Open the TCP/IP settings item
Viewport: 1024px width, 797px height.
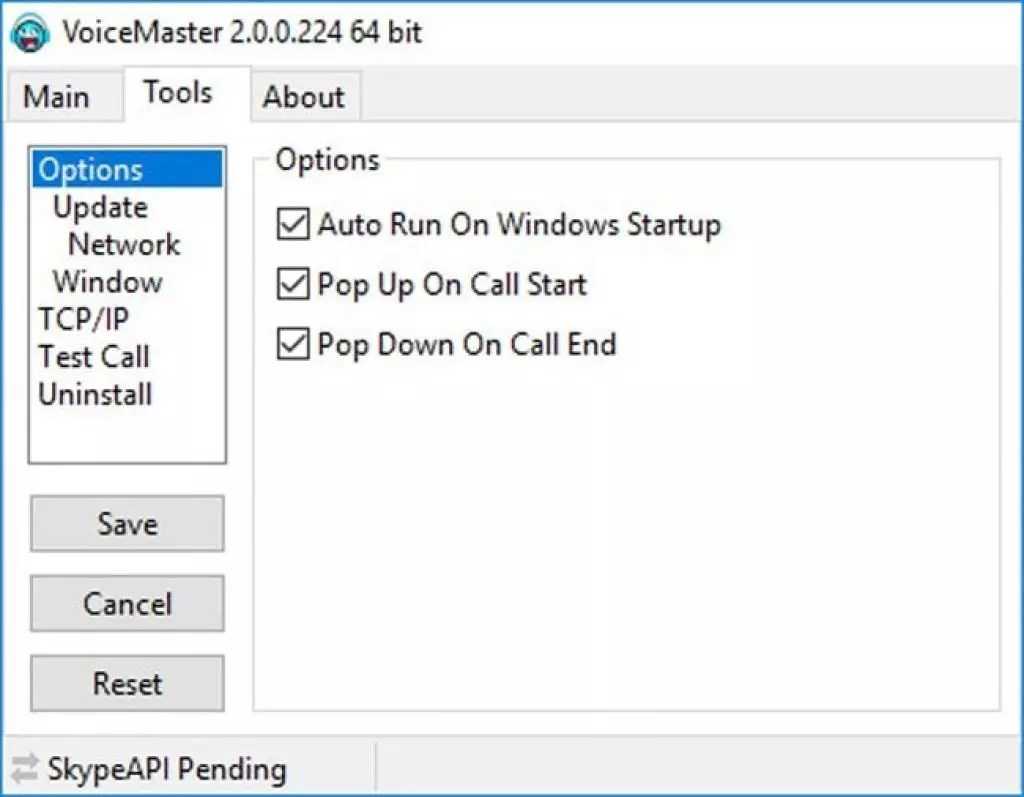[x=84, y=320]
